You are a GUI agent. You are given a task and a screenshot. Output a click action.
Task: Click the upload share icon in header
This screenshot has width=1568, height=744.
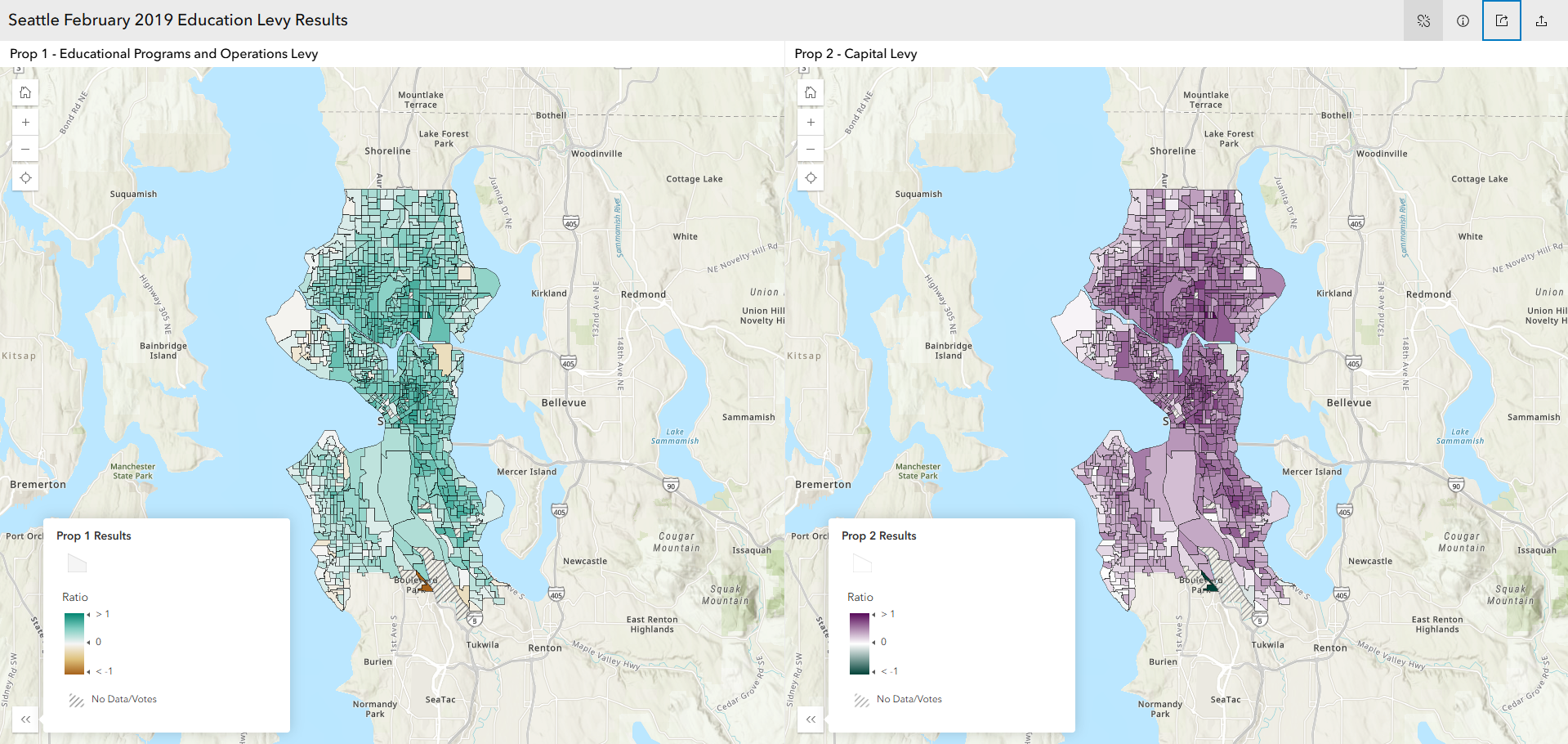[1541, 20]
